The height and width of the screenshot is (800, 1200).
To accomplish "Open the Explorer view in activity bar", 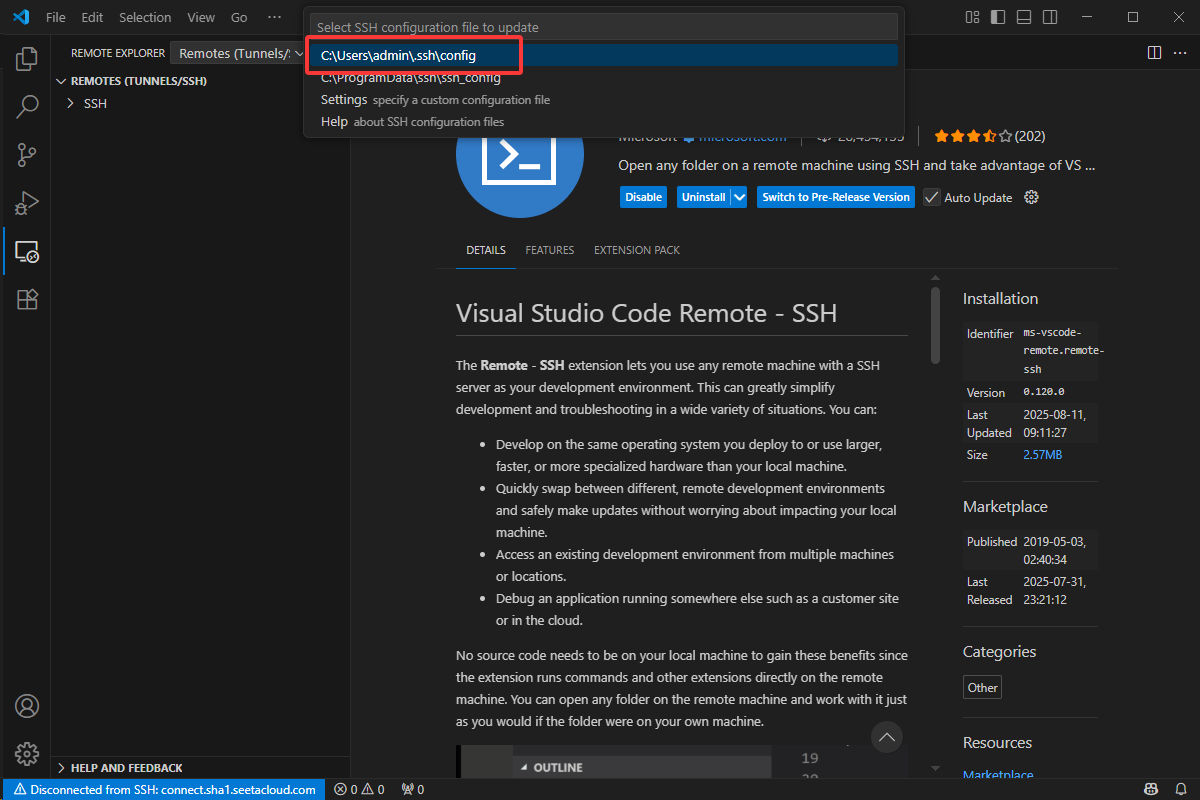I will 27,58.
